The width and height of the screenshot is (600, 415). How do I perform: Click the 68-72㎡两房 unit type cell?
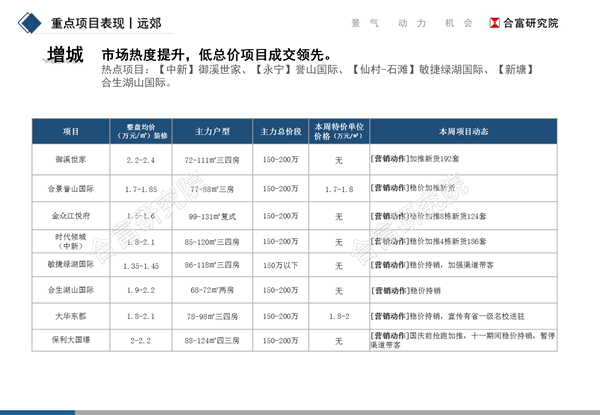212,290
